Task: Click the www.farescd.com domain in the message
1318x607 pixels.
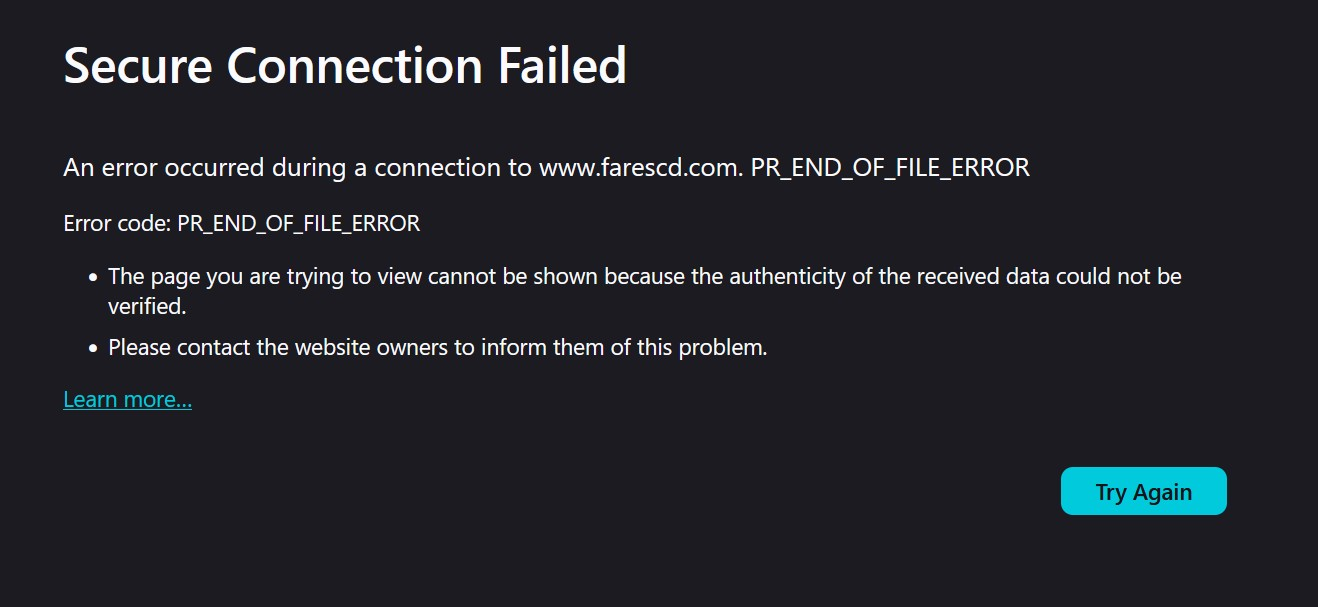Action: [x=640, y=168]
